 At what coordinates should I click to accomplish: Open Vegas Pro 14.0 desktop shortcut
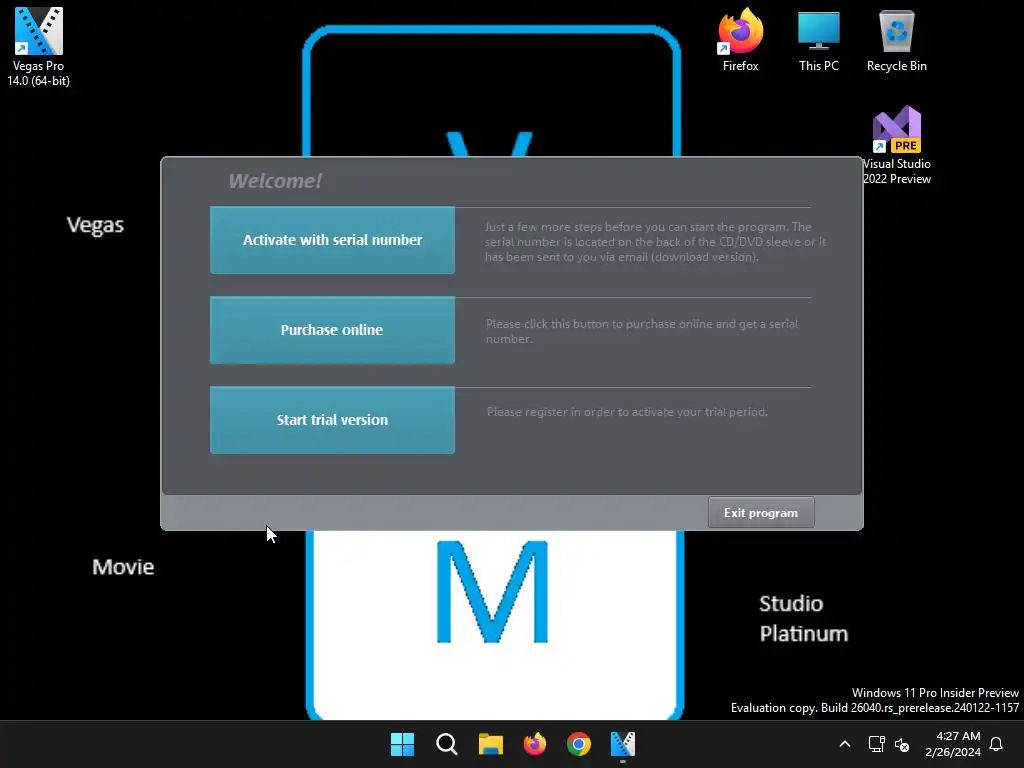(39, 46)
